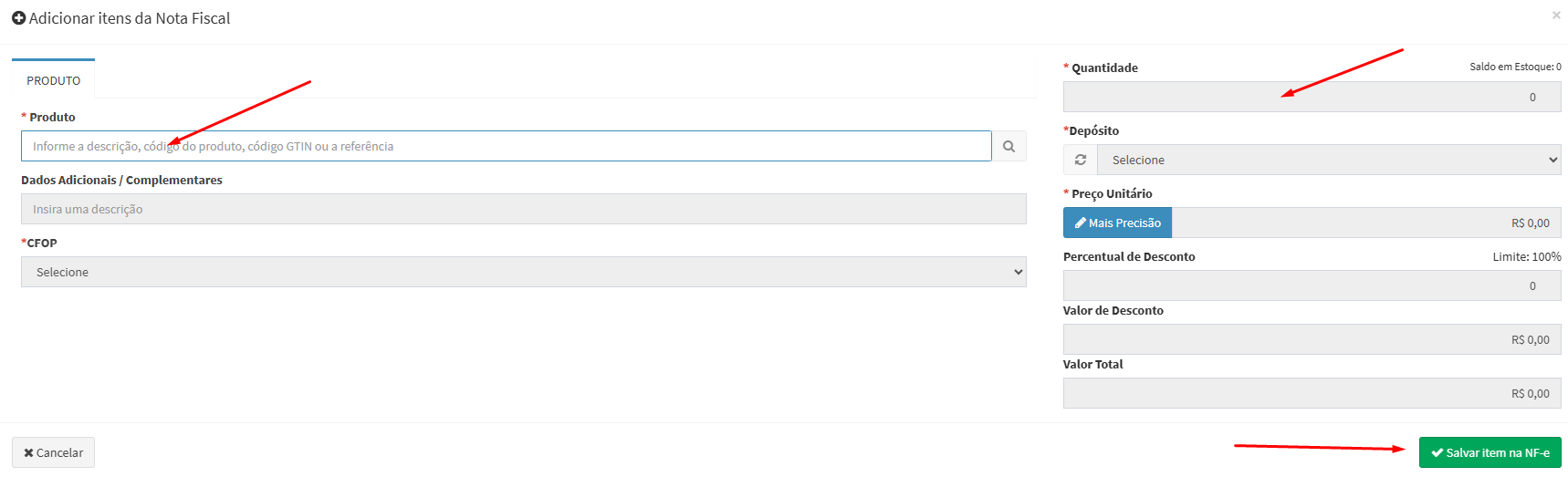Click the plus icon in dialog title
Image resolution: width=1568 pixels, height=477 pixels.
pyautogui.click(x=18, y=18)
